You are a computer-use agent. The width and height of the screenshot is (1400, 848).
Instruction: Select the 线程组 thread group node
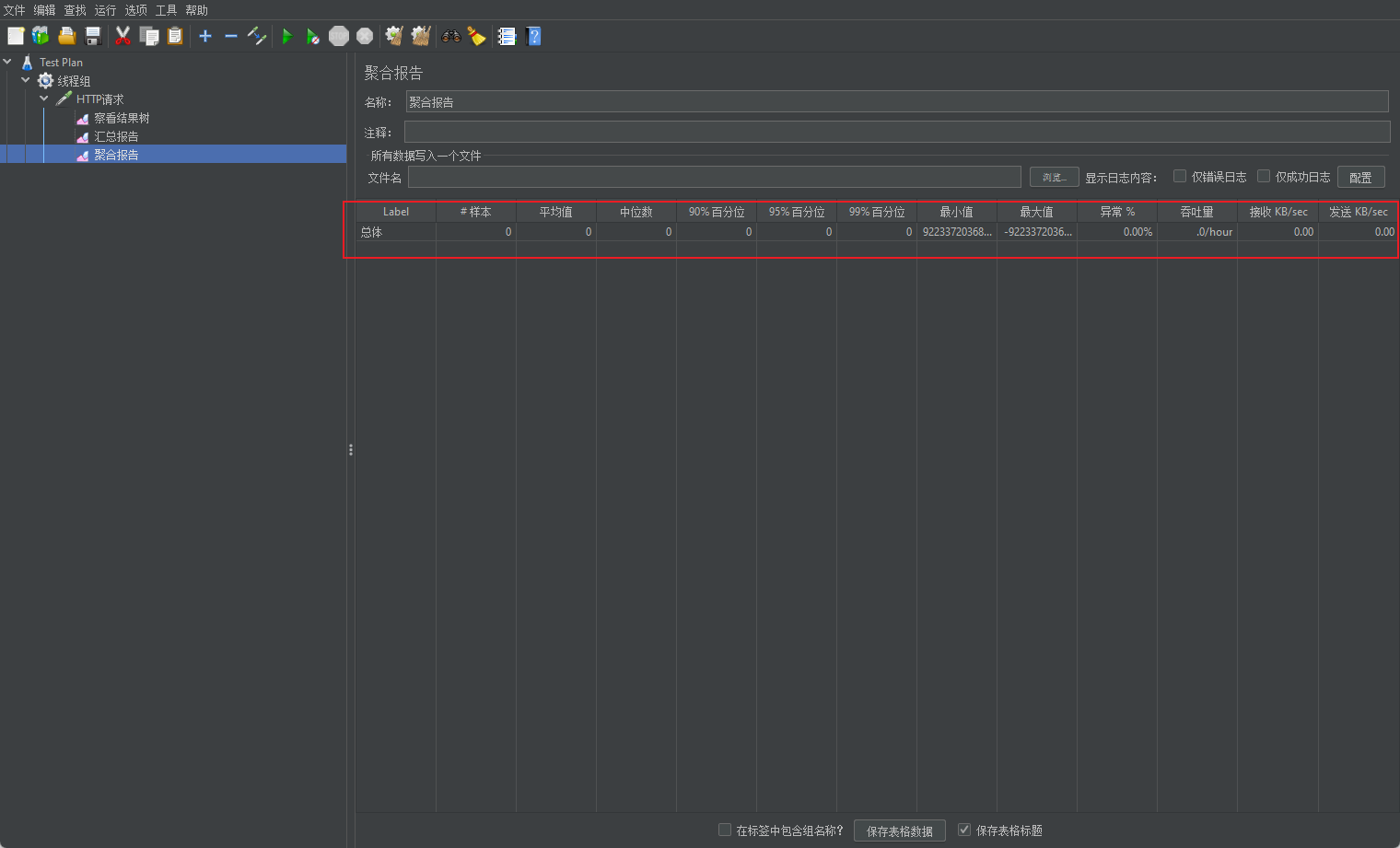tap(74, 81)
